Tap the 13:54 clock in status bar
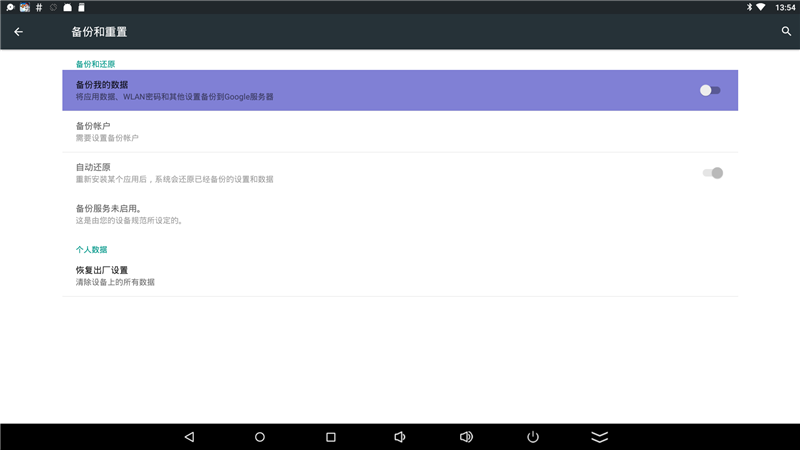This screenshot has height=450, width=800. [x=785, y=7]
